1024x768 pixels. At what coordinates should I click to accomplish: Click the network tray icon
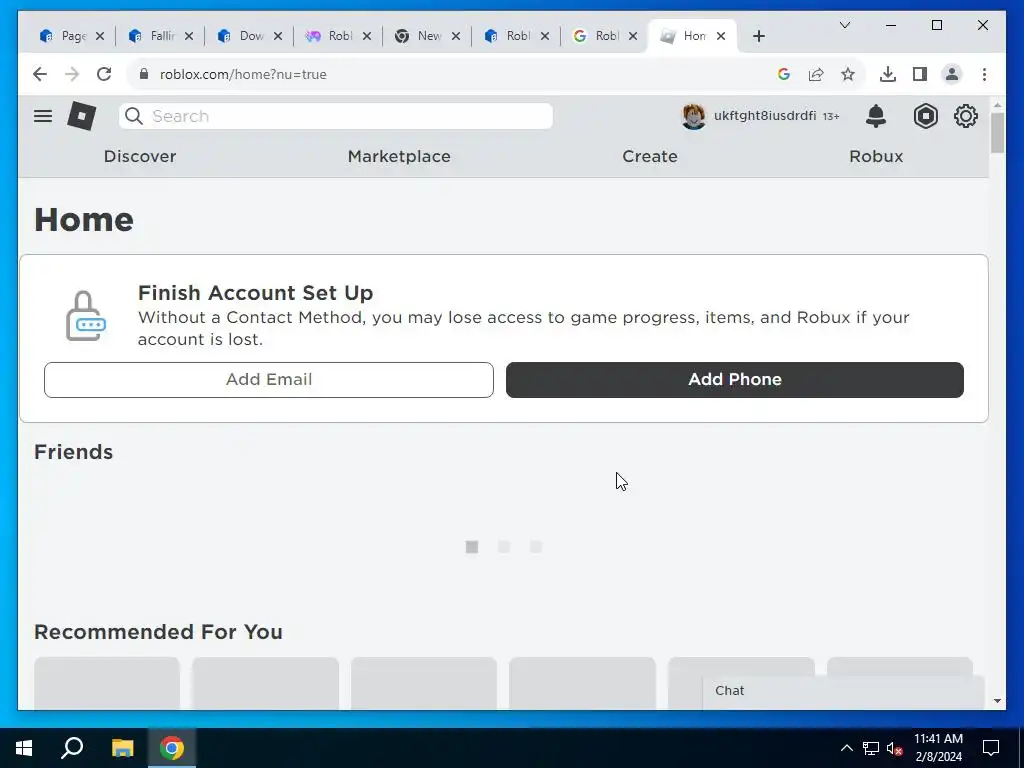point(871,748)
